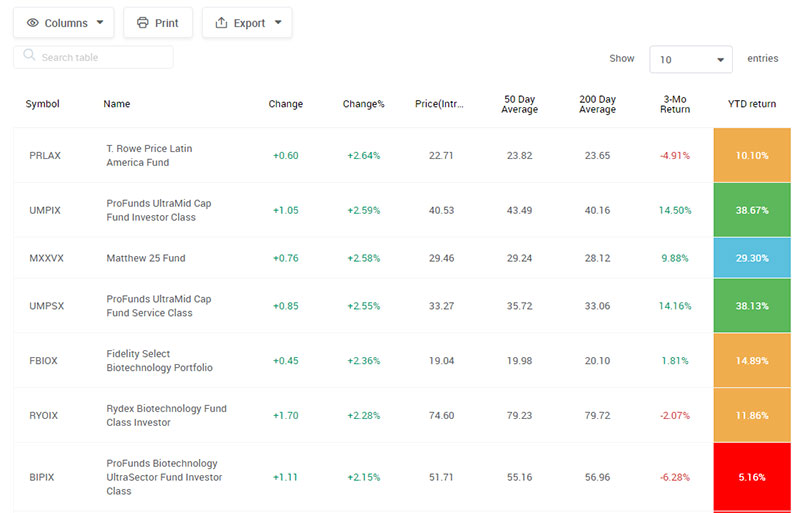Sort by Symbol column header
Screen dimensions: 800x513
point(43,104)
